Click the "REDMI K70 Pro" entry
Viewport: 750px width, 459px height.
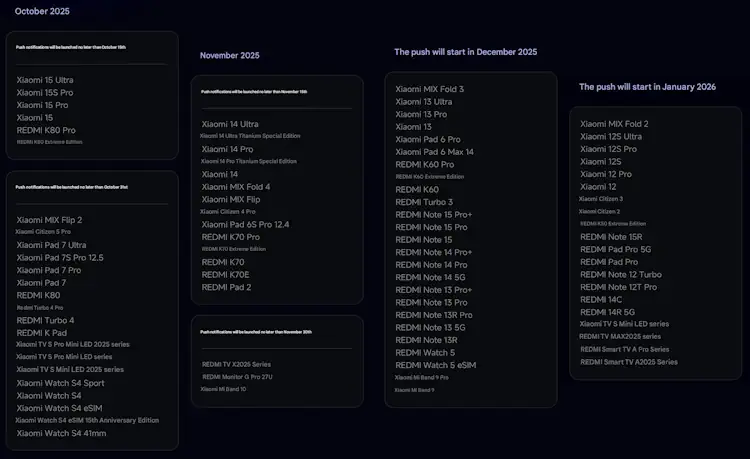point(231,237)
